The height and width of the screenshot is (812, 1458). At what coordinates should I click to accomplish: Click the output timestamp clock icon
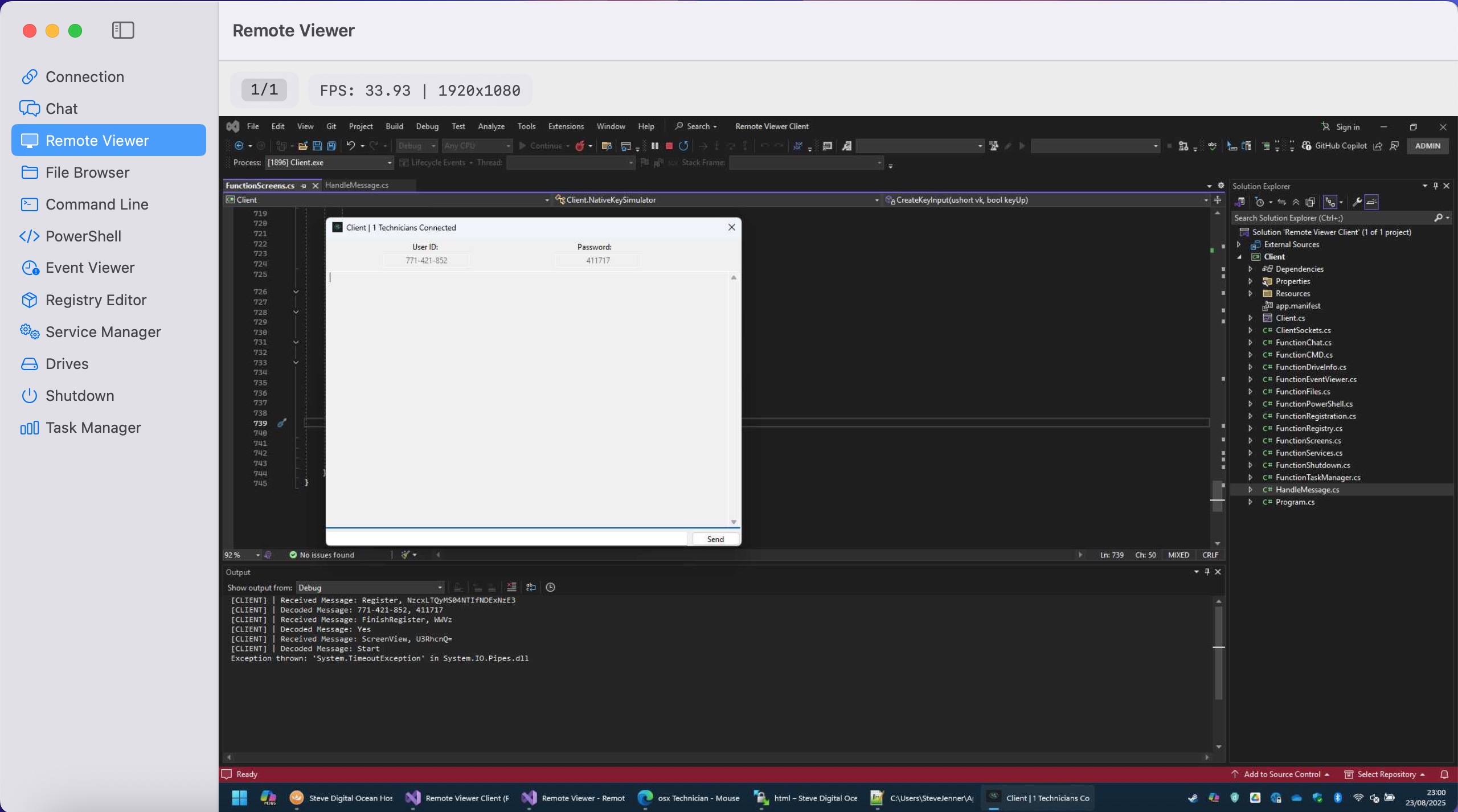coord(550,588)
